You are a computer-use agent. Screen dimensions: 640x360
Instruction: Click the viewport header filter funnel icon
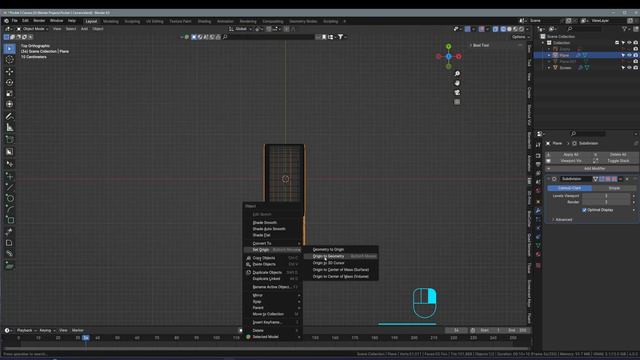tap(340, 37)
